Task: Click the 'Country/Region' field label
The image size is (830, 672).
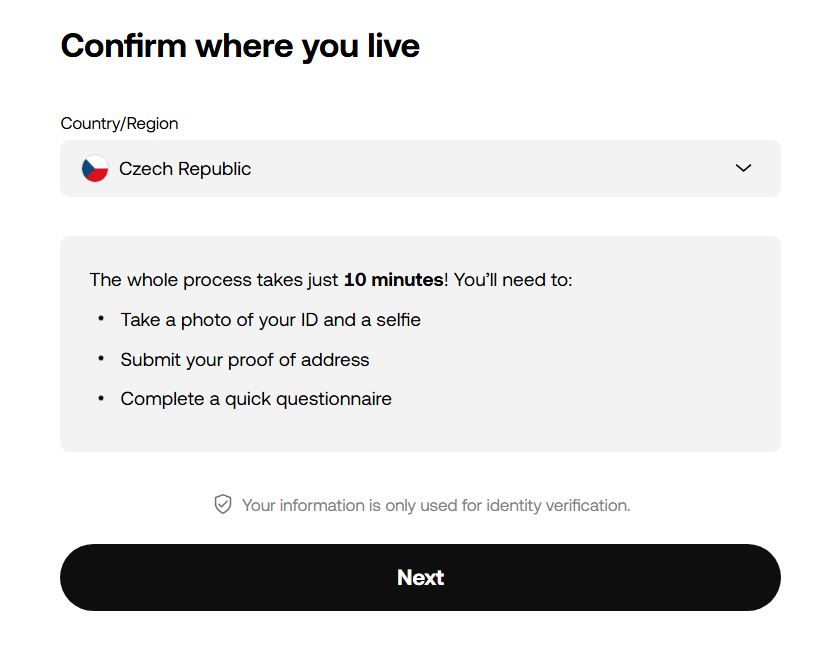Action: [119, 123]
